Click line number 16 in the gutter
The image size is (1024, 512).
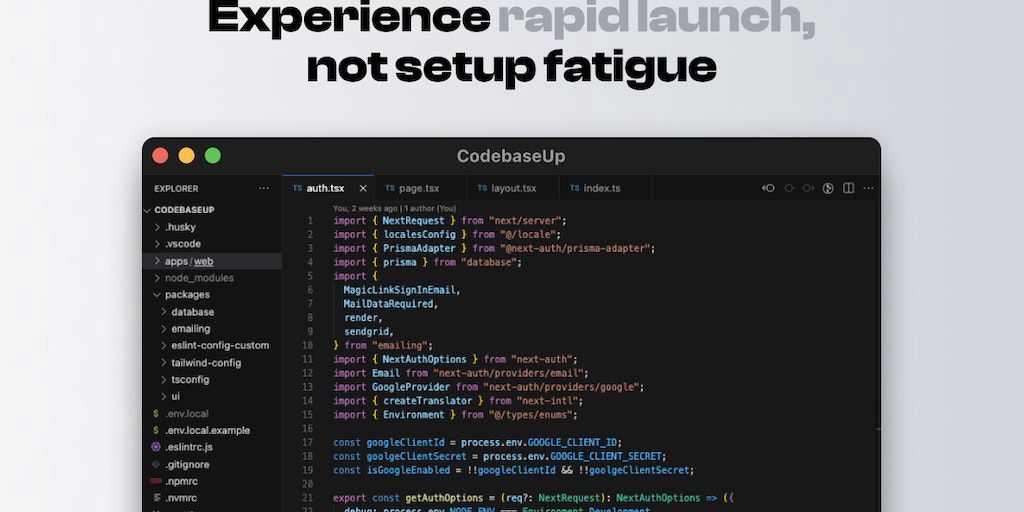[x=308, y=428]
